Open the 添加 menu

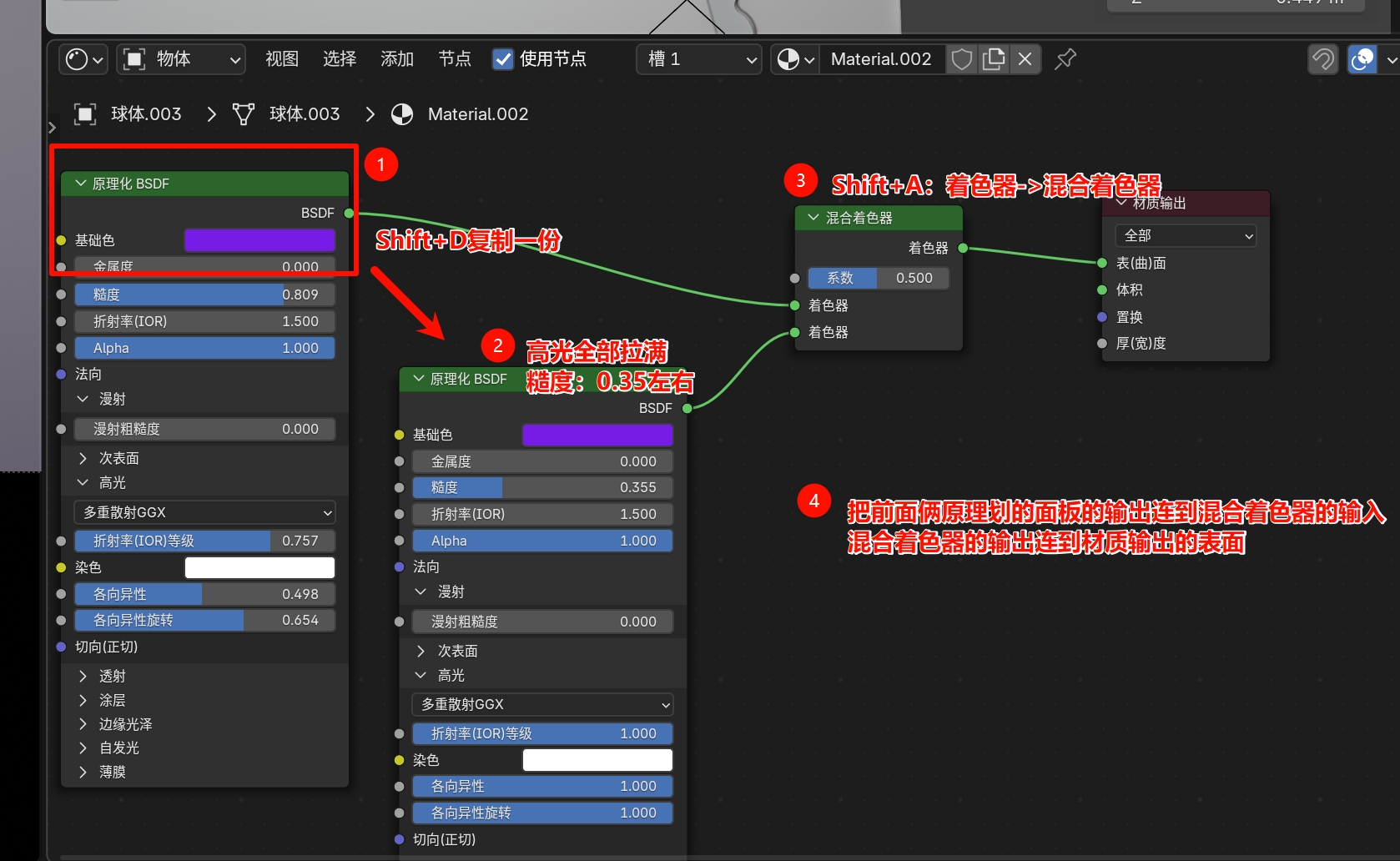point(397,59)
